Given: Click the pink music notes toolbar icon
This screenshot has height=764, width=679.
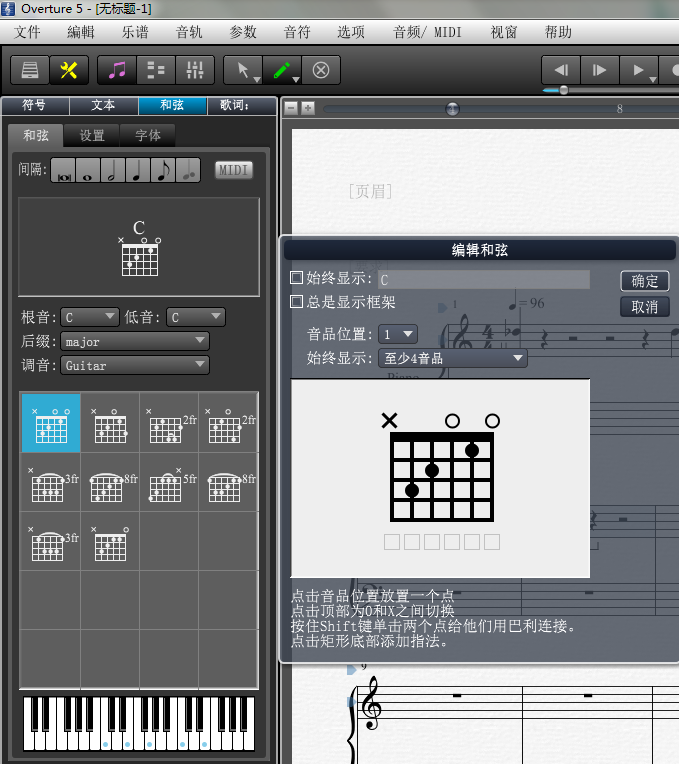Looking at the screenshot, I should tap(118, 70).
